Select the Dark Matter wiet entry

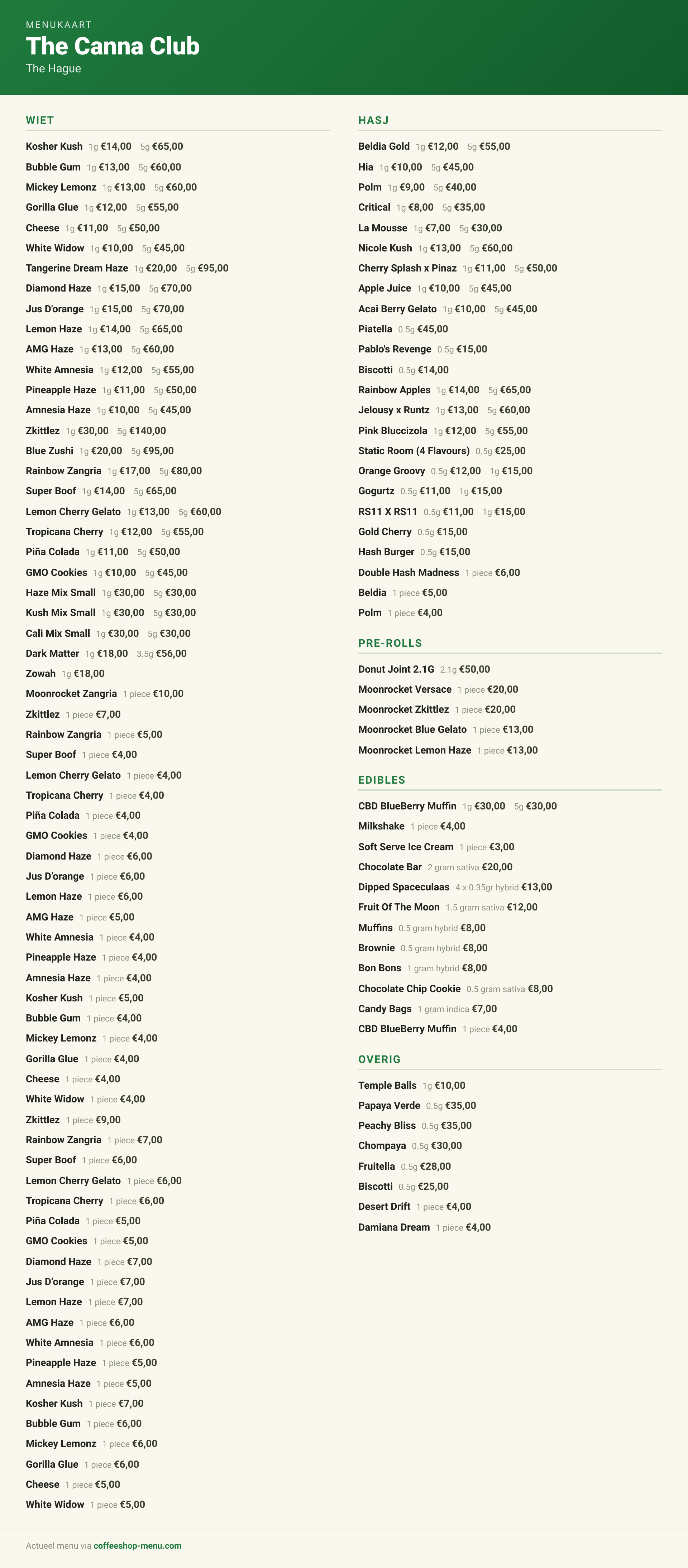tap(106, 653)
